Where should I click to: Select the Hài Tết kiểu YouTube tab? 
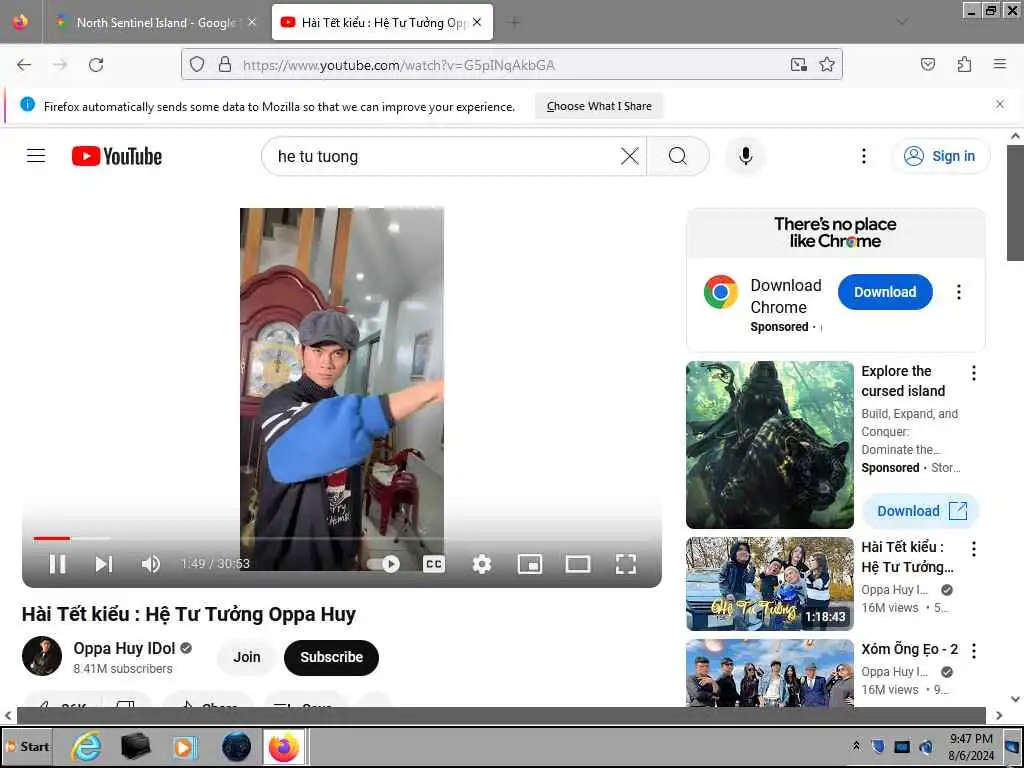383,22
